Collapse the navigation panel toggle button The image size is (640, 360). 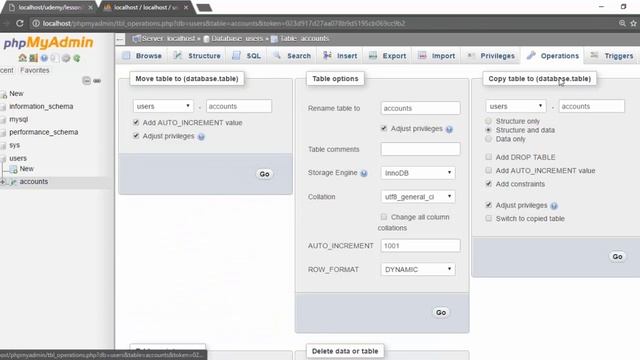[x=120, y=39]
